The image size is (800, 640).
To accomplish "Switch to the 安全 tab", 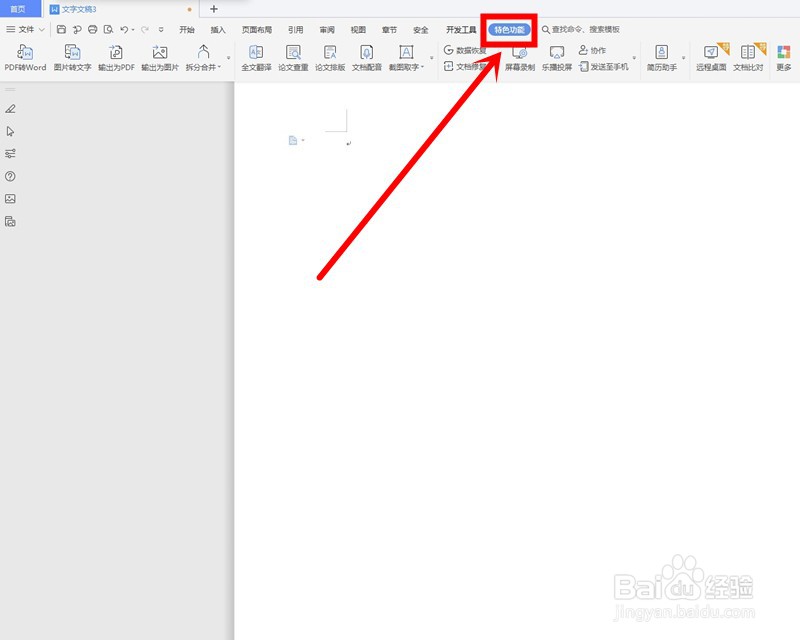I will (421, 30).
